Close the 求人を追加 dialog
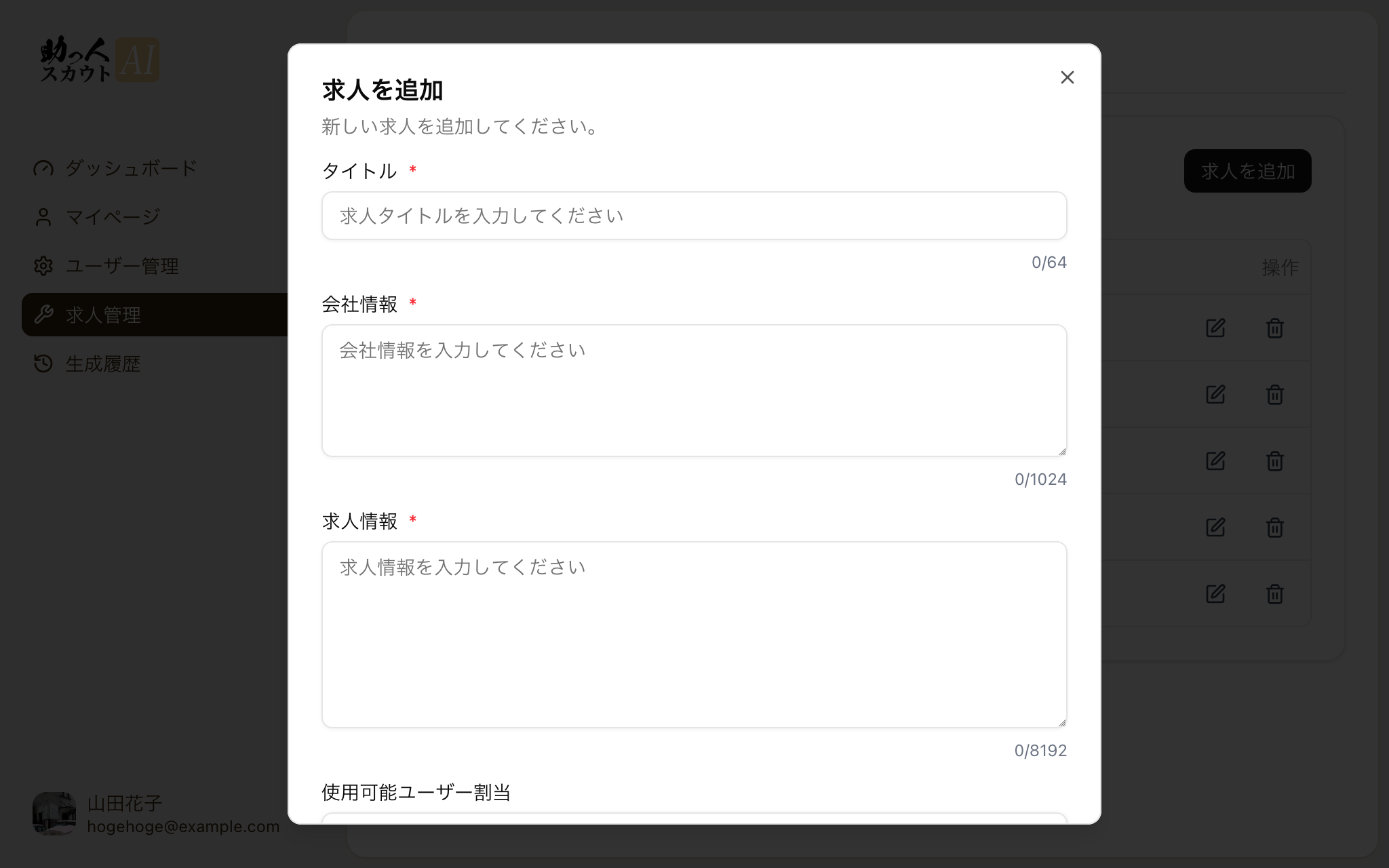This screenshot has height=868, width=1389. 1067,77
